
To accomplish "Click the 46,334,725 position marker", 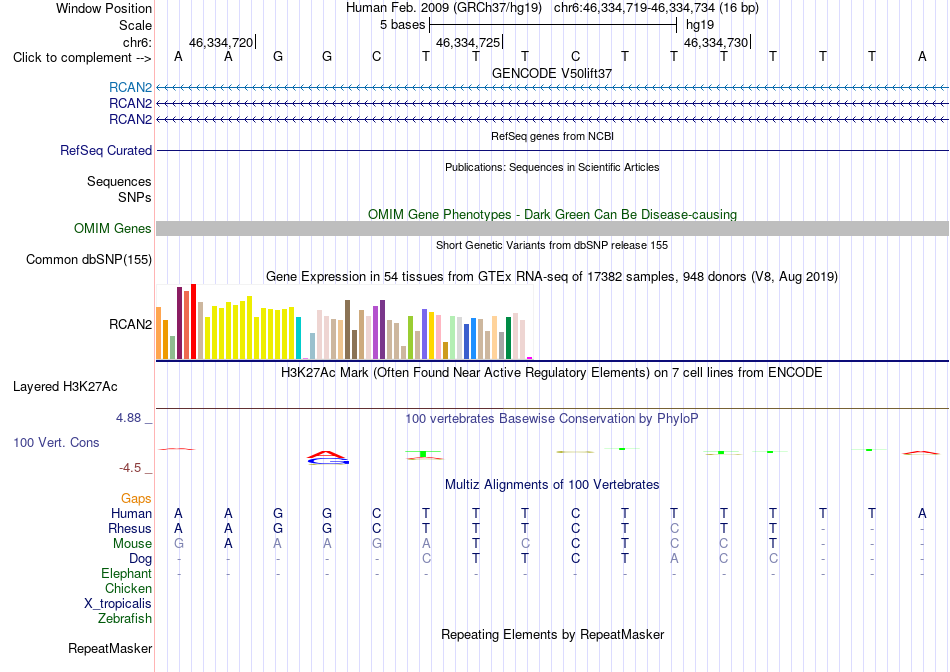I will tap(469, 42).
